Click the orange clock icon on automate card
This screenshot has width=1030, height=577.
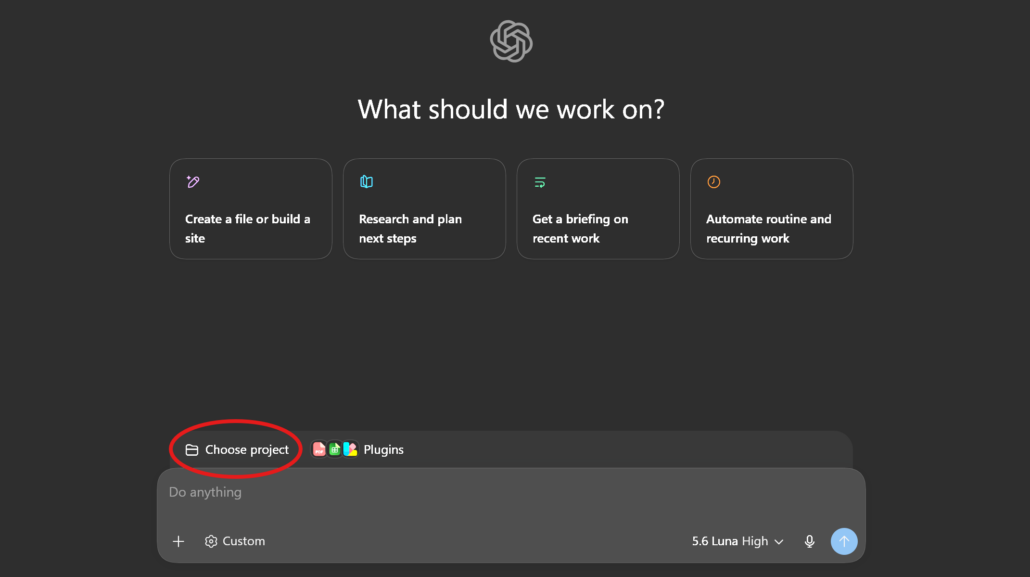point(713,181)
